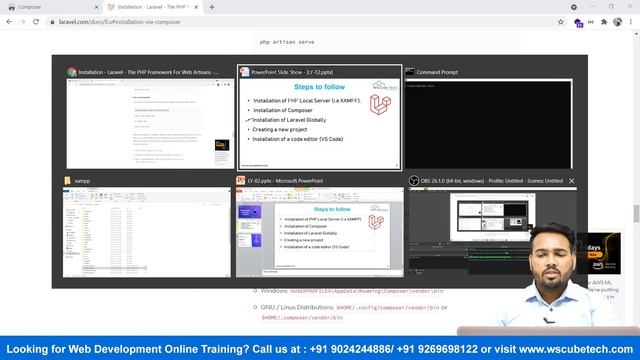
Task: Click the 'GNU / Linux Distributions' text
Action: coord(297,307)
